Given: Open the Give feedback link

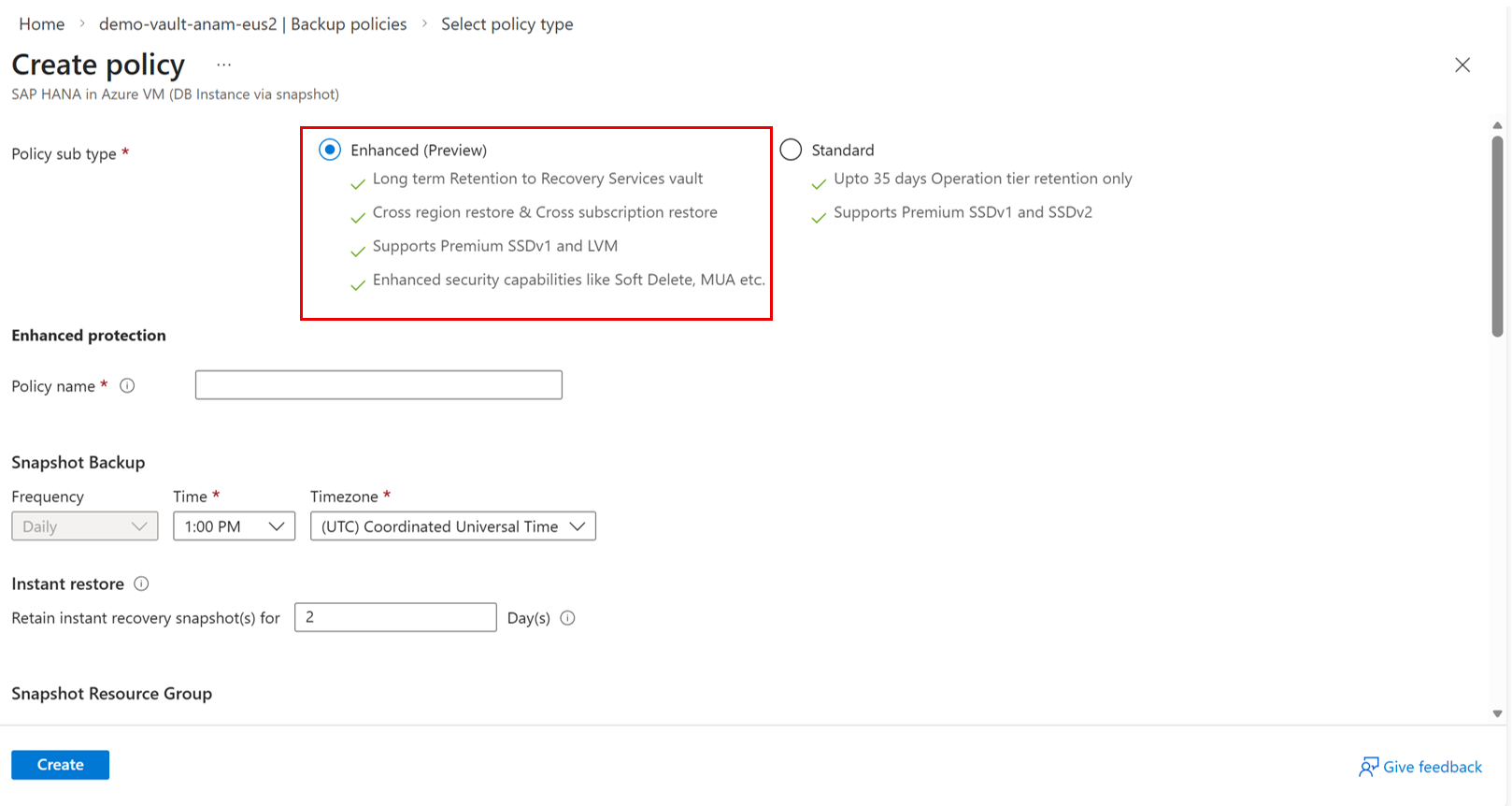Looking at the screenshot, I should [1432, 767].
